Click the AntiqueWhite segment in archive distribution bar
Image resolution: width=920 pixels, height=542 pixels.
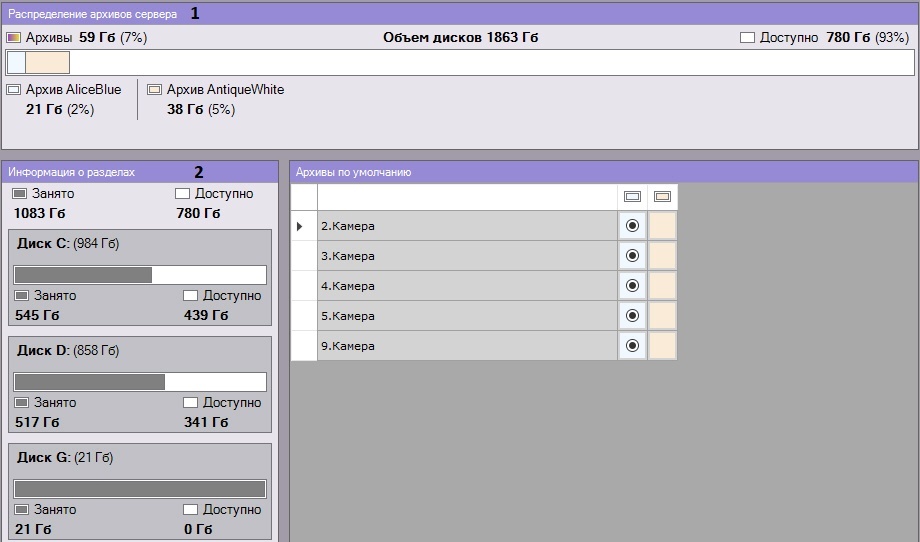tap(47, 63)
